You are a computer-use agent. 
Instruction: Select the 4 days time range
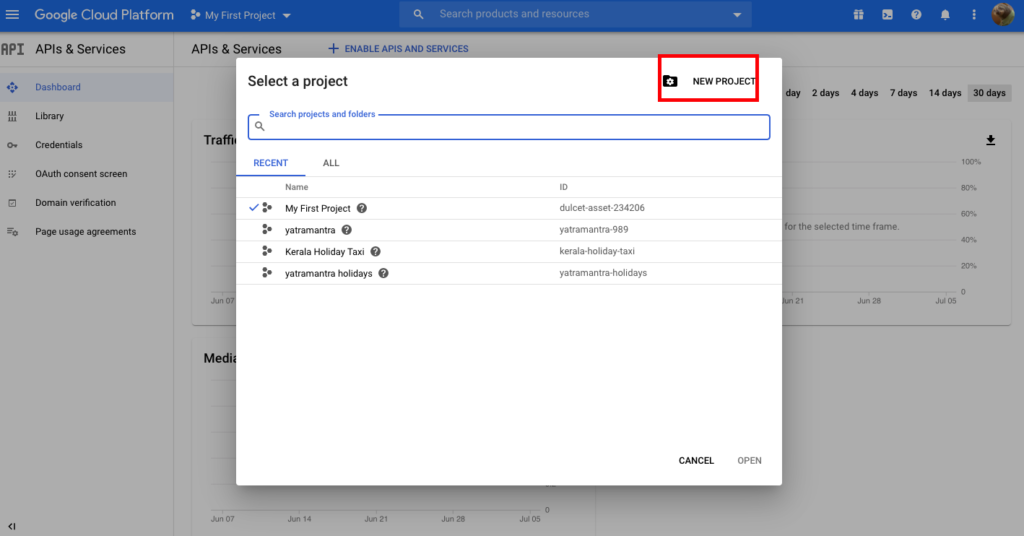tap(864, 93)
